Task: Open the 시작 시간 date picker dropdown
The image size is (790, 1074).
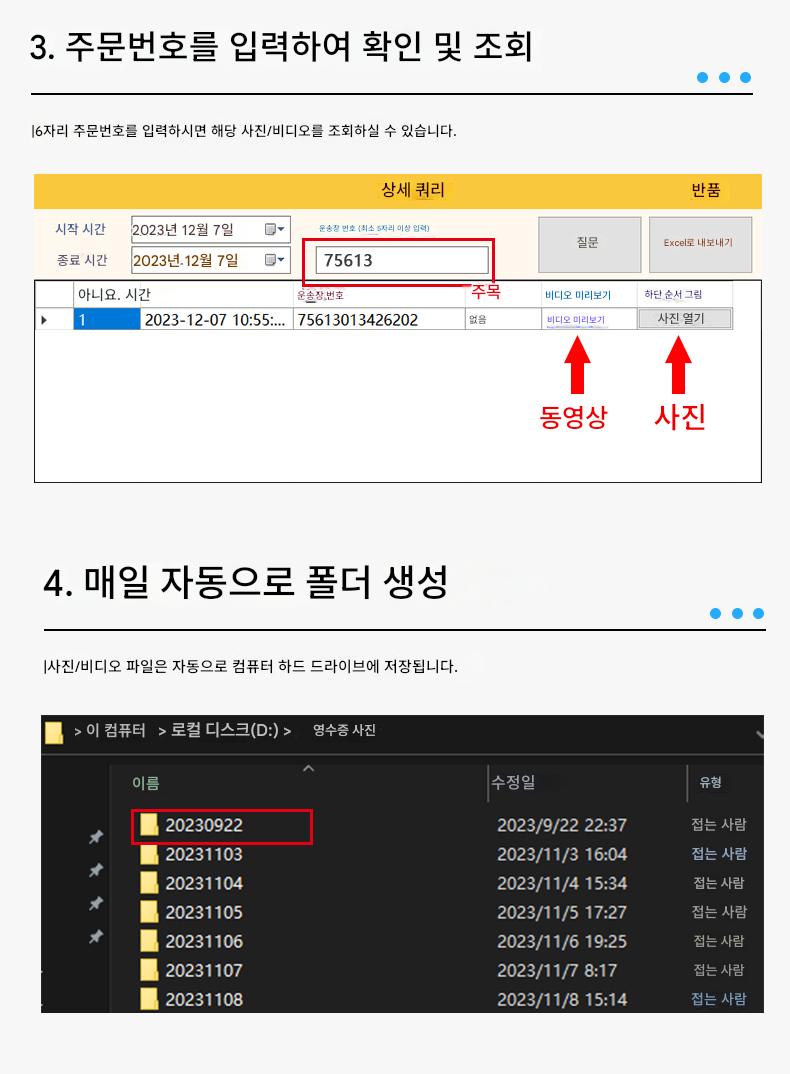Action: 275,229
